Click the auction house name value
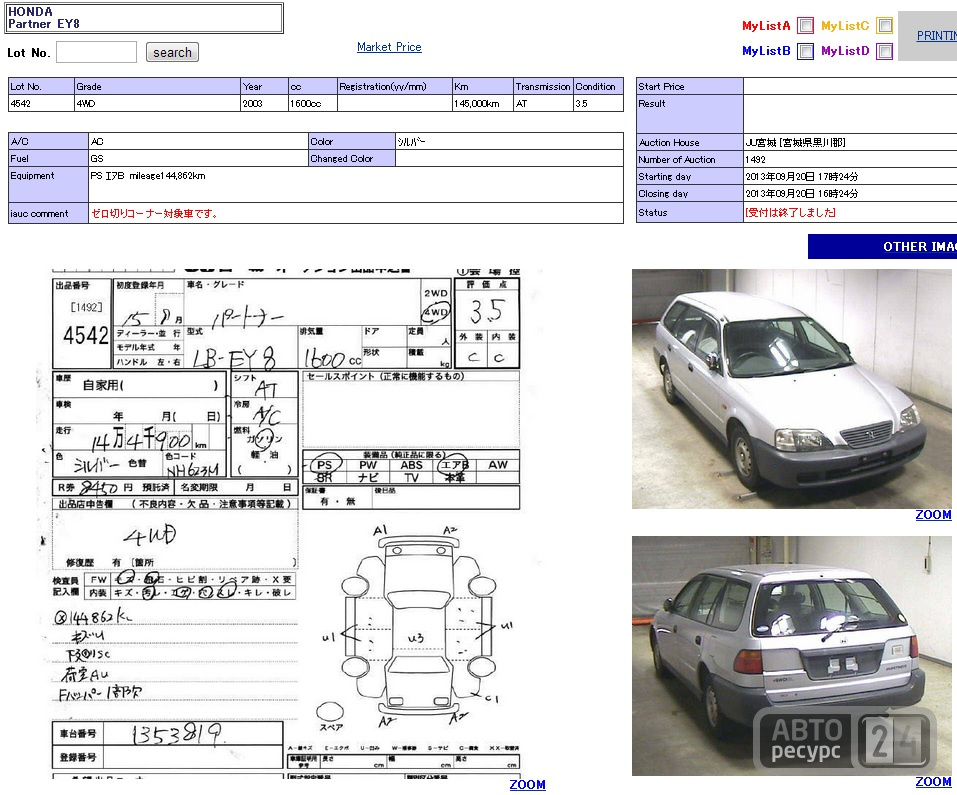The width and height of the screenshot is (957, 795). click(795, 142)
